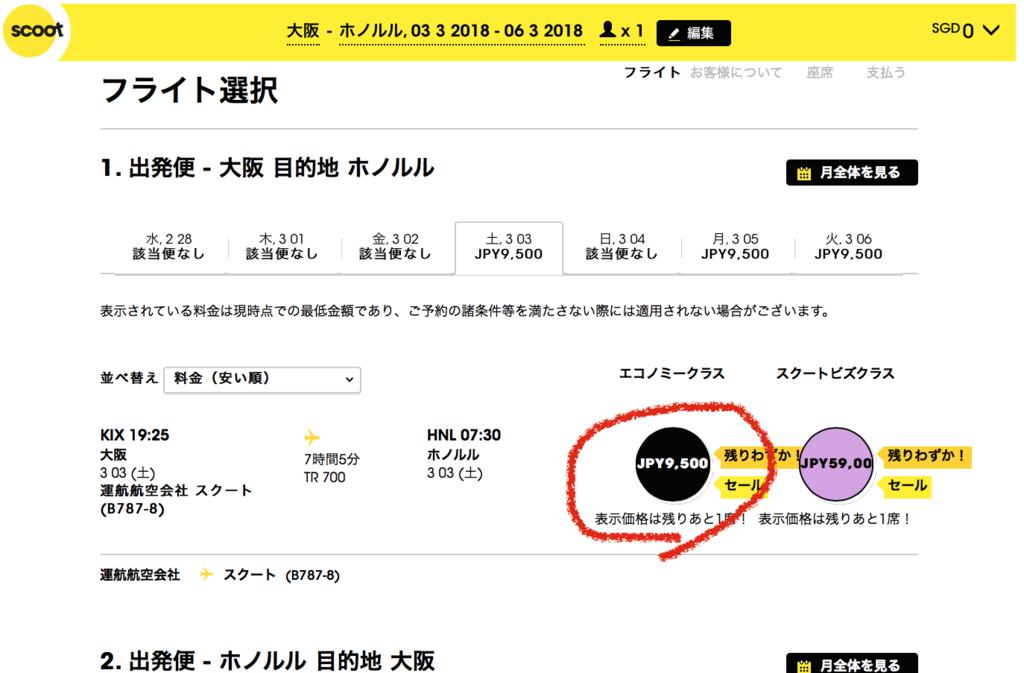Click 月全体を見る for the outbound flight
Screen dimensions: 1024x673
point(852,172)
